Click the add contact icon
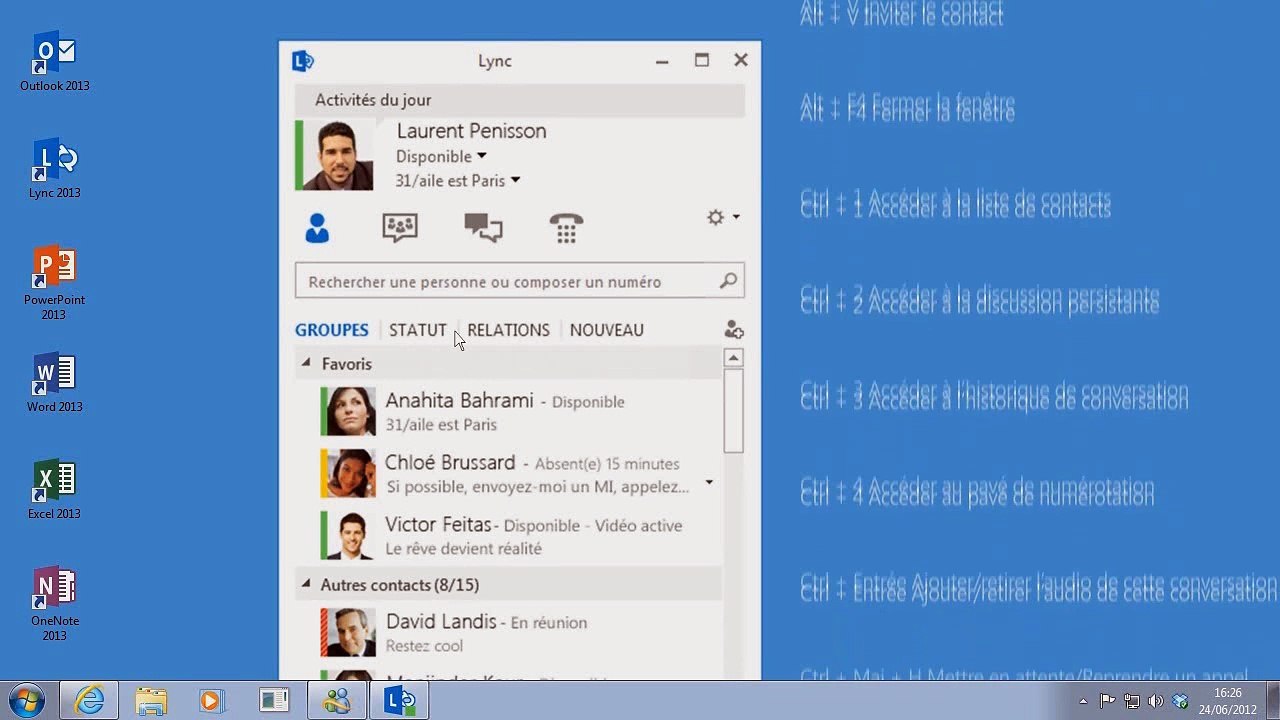Screen dimensions: 1280x720 pos(734,330)
